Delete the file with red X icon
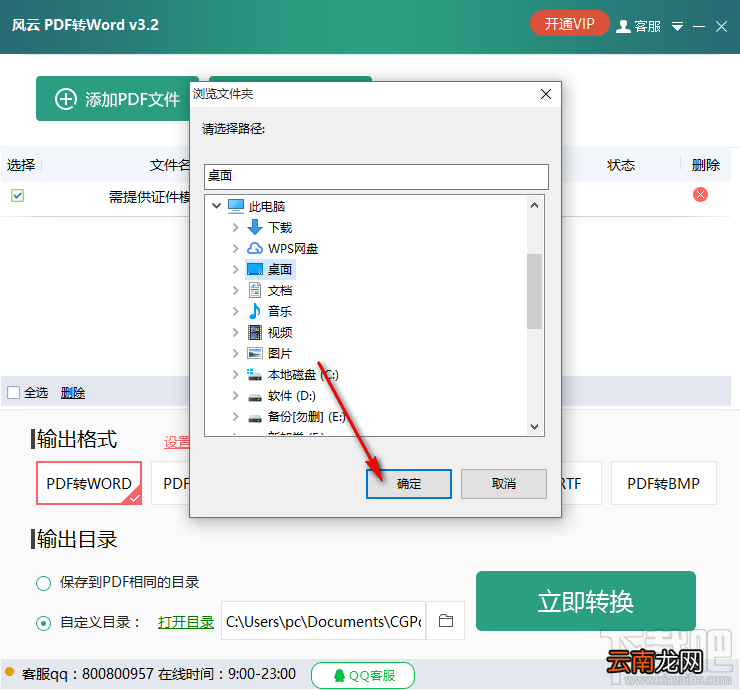Screen dimensions: 740x690 pos(700,194)
